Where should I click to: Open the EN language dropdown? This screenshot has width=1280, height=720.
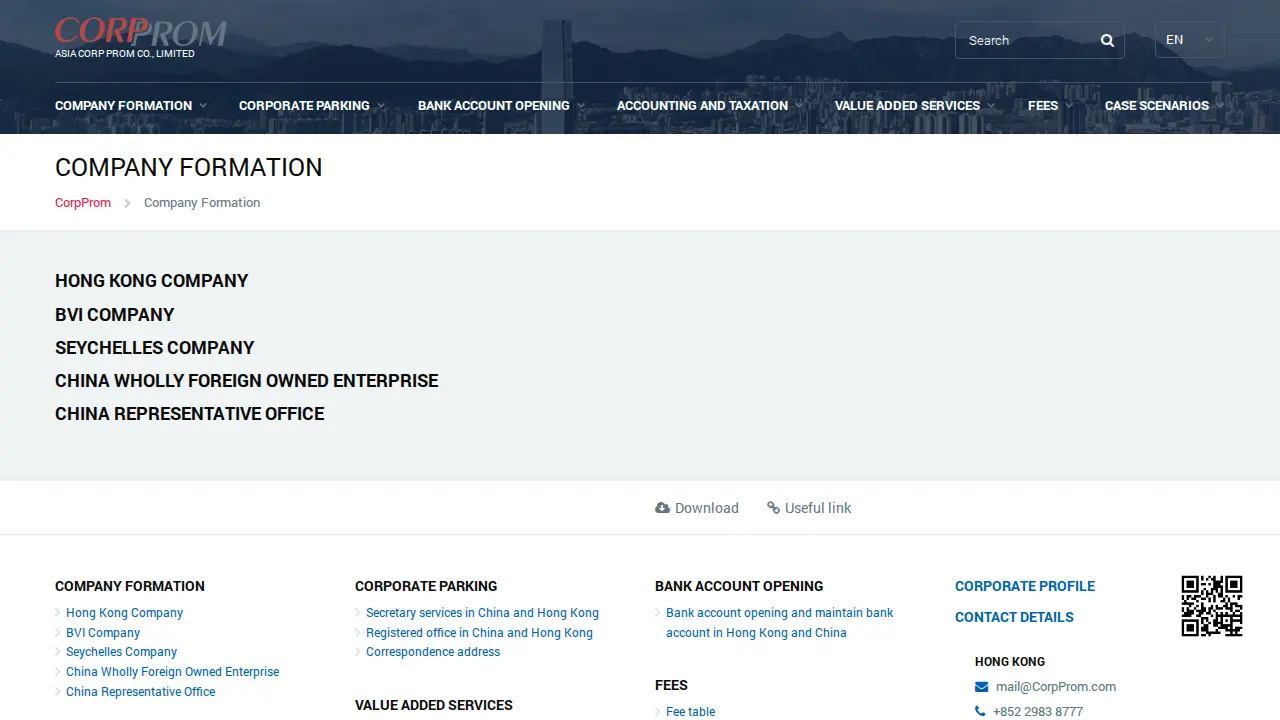point(1189,40)
